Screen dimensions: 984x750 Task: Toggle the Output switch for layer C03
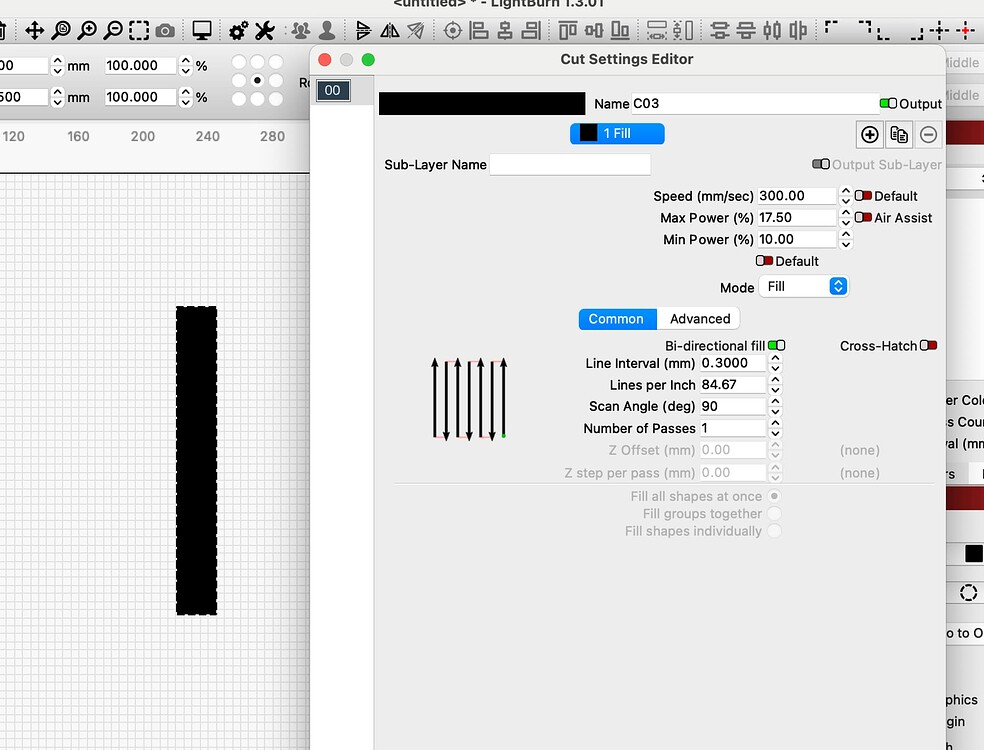(888, 103)
